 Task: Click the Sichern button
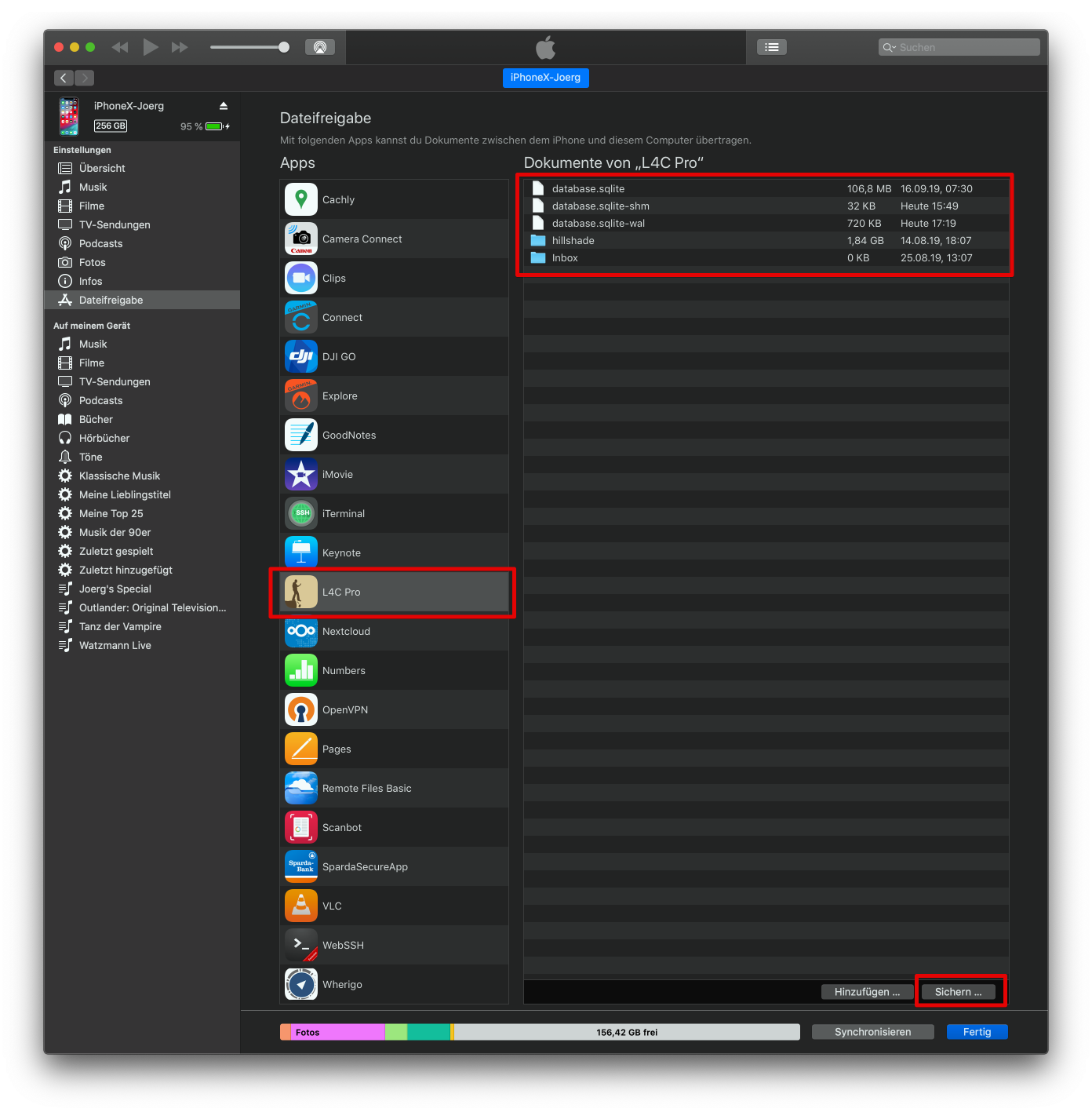tap(958, 992)
